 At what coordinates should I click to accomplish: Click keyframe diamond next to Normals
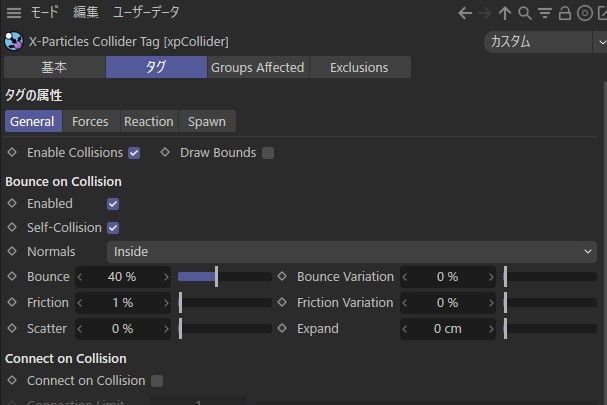(12, 251)
